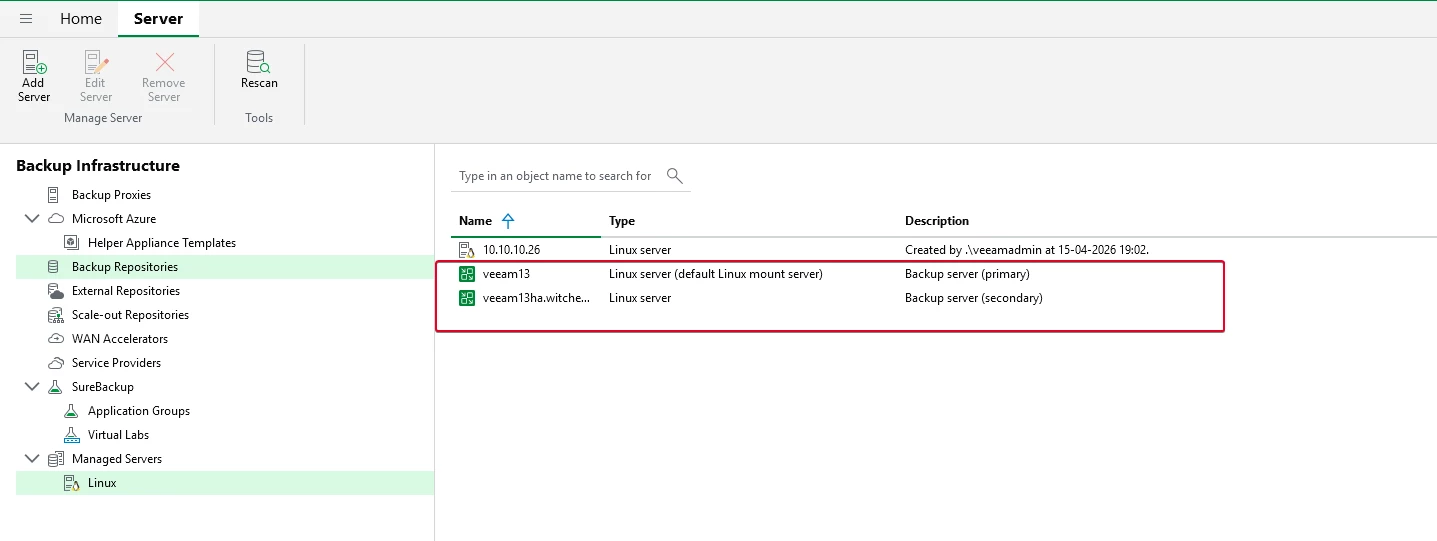Sort by the Description column header
1437x541 pixels.
click(x=937, y=221)
